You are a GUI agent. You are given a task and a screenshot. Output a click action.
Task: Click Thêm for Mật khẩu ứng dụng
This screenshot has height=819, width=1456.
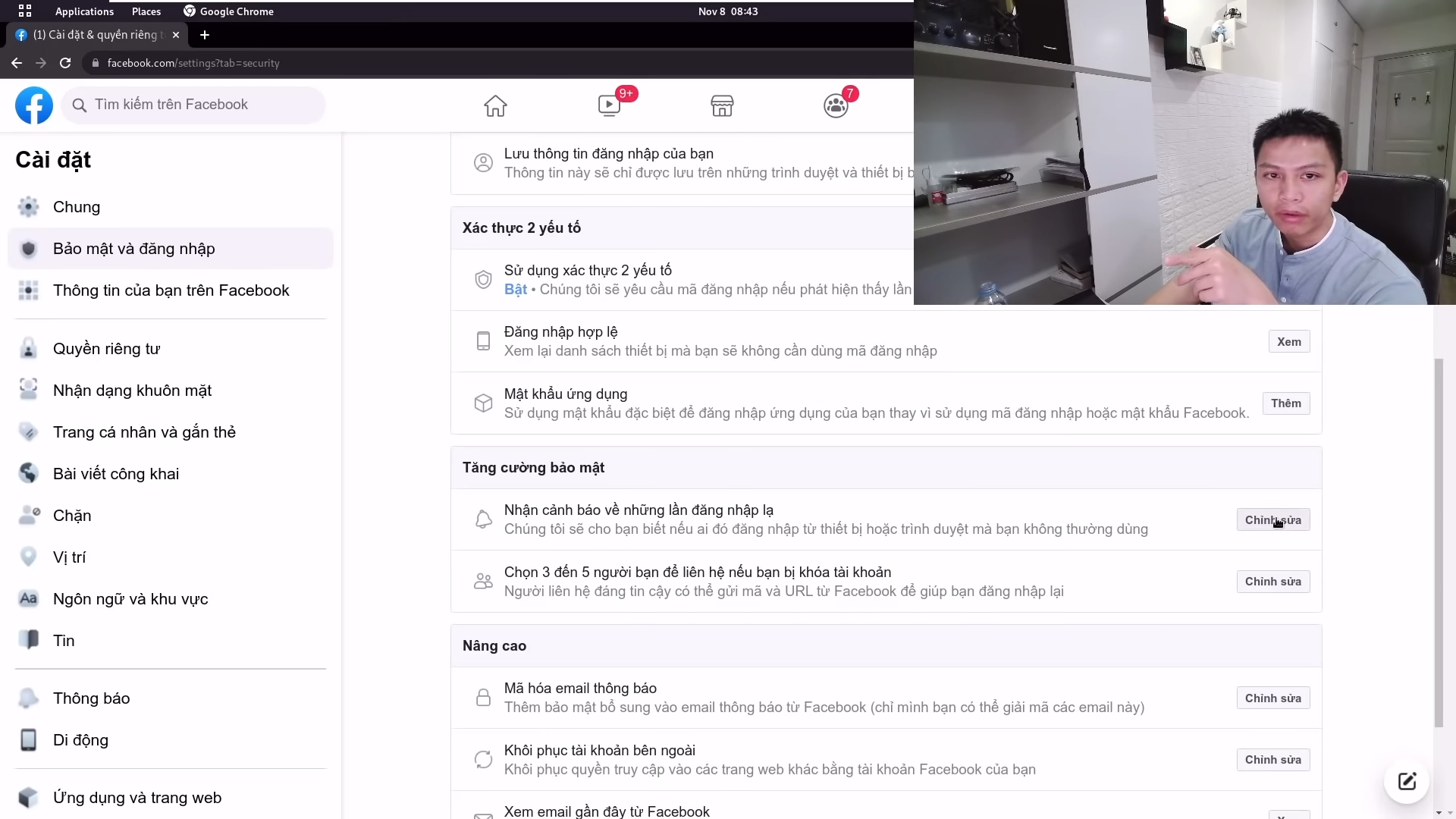1286,403
